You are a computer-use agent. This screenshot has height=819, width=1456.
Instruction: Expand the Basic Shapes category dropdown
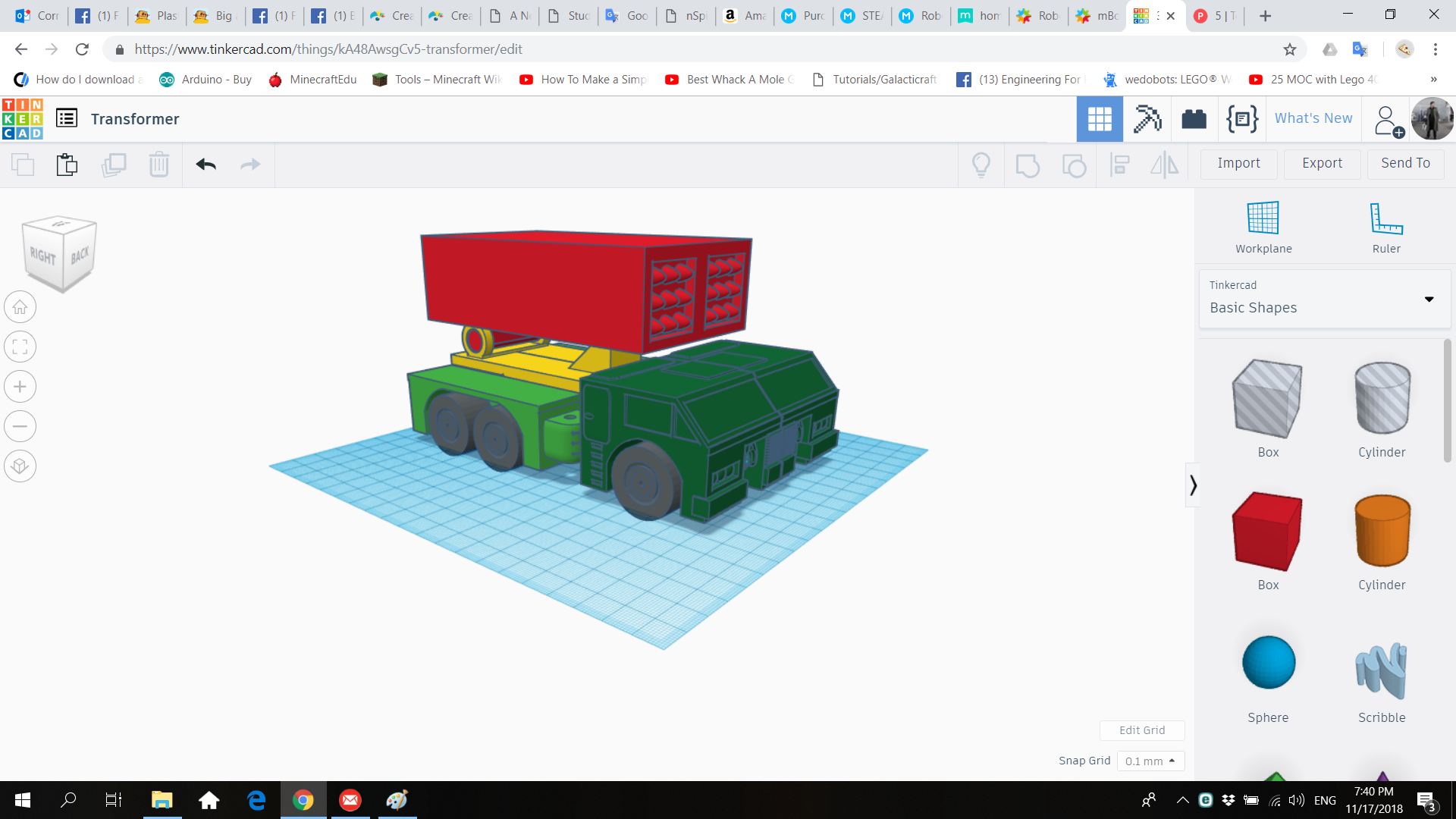tap(1429, 299)
